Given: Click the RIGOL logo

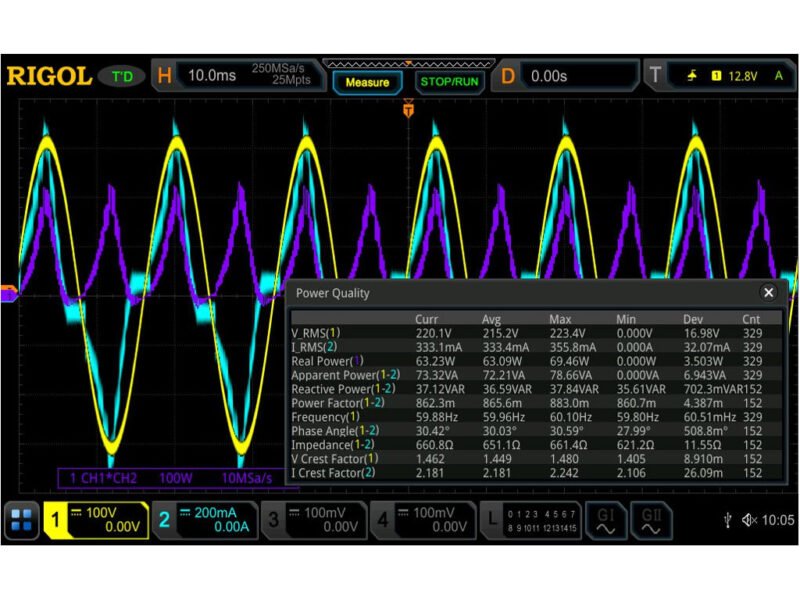Looking at the screenshot, I should pyautogui.click(x=49, y=76).
